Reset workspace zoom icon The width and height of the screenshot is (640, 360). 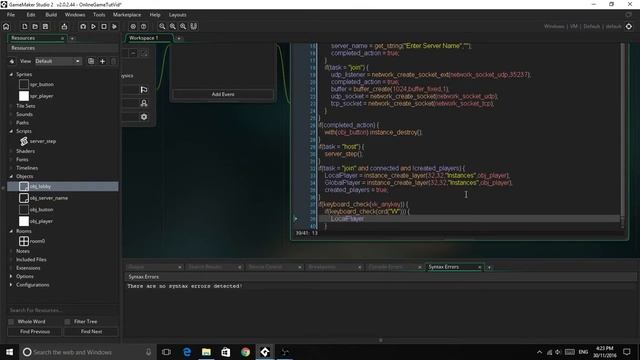pyautogui.click(x=173, y=27)
